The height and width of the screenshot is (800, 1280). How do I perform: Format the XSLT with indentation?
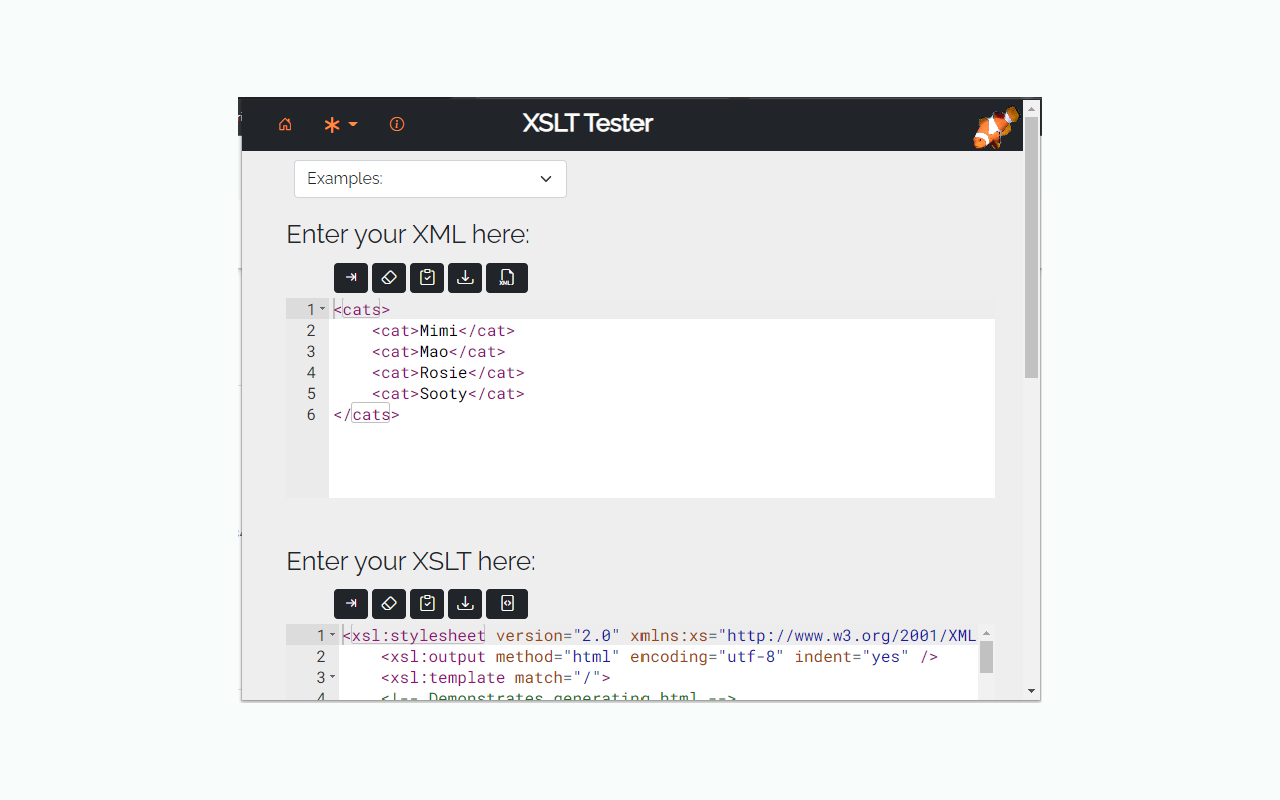351,603
